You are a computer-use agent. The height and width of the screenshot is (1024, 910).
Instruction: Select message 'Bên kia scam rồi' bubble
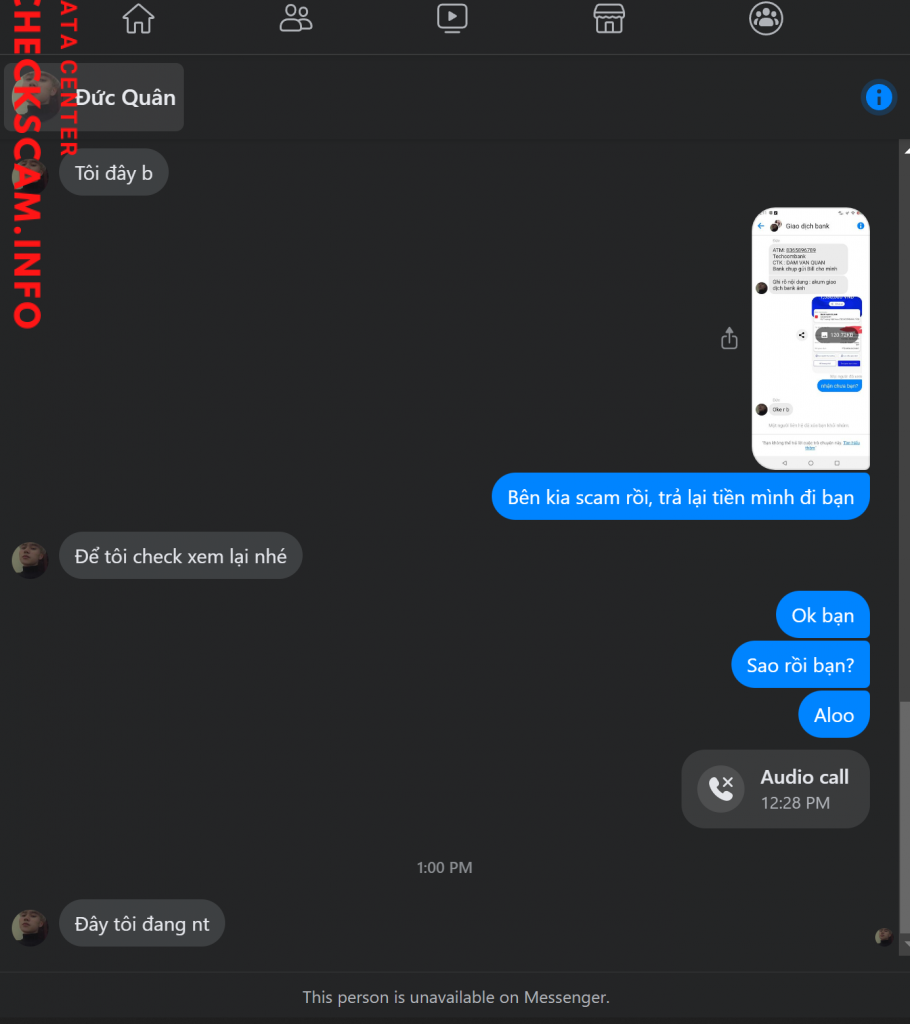click(x=681, y=497)
